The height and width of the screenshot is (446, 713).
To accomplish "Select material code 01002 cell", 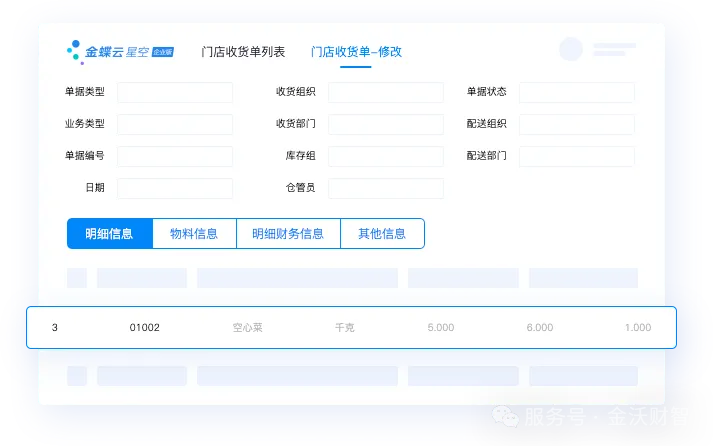I will pos(145,327).
